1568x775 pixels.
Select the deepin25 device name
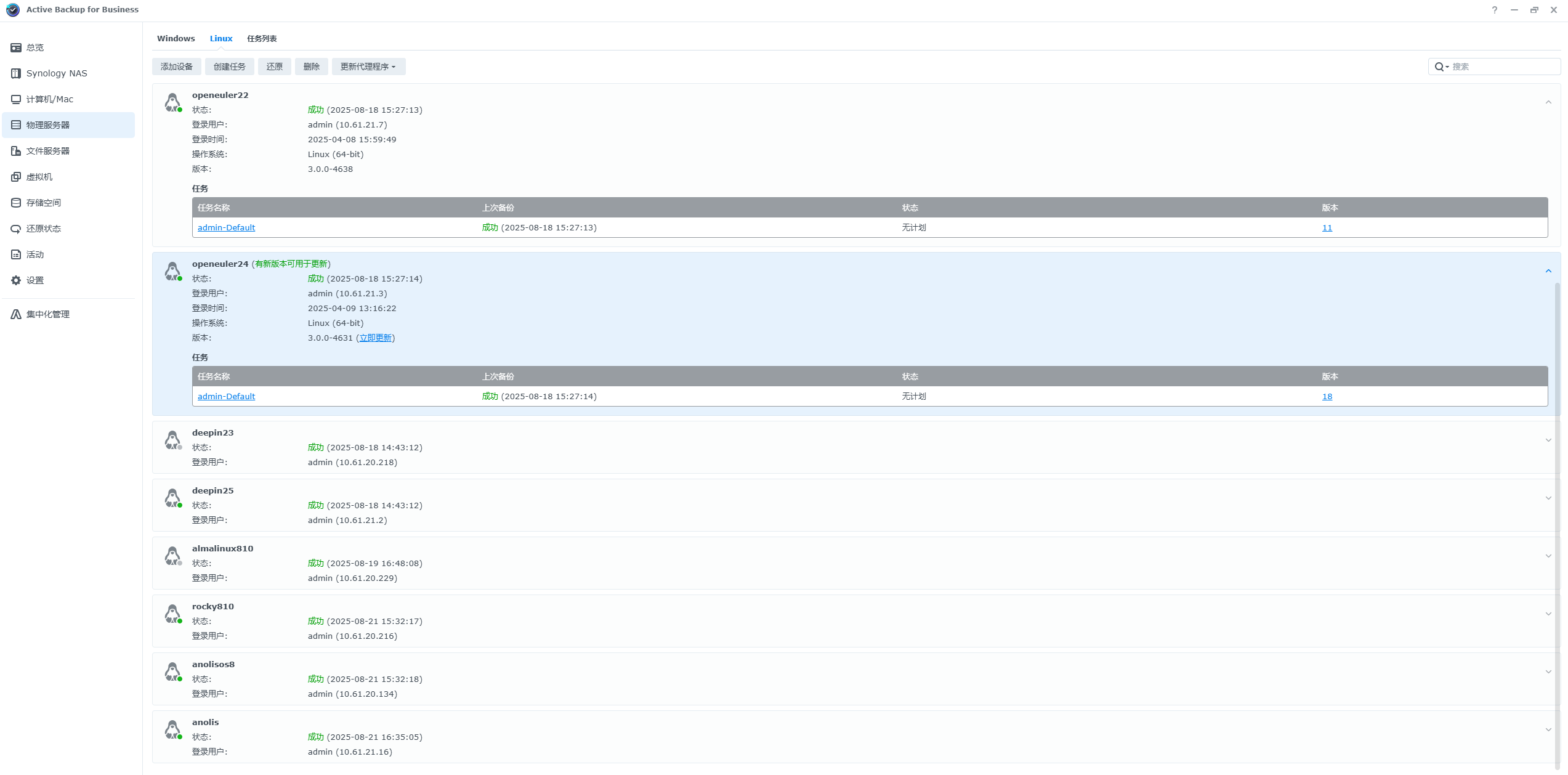click(x=213, y=490)
